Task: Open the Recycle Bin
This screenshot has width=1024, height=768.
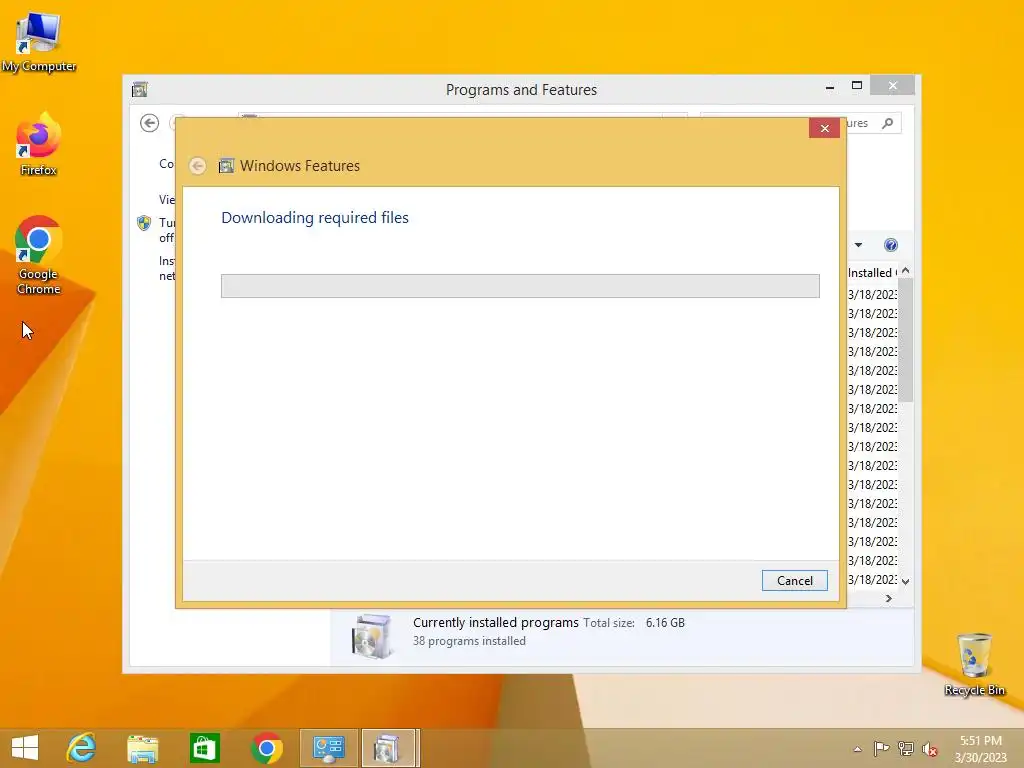Action: pyautogui.click(x=974, y=664)
